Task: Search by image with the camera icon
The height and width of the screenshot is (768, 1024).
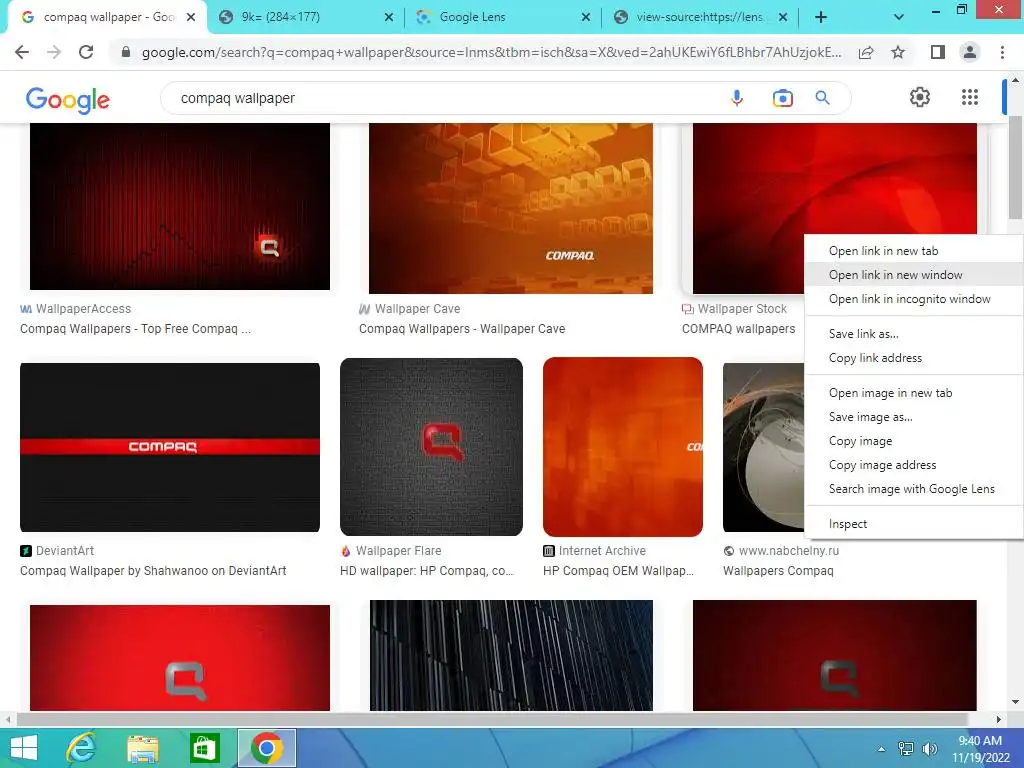Action: pyautogui.click(x=782, y=98)
